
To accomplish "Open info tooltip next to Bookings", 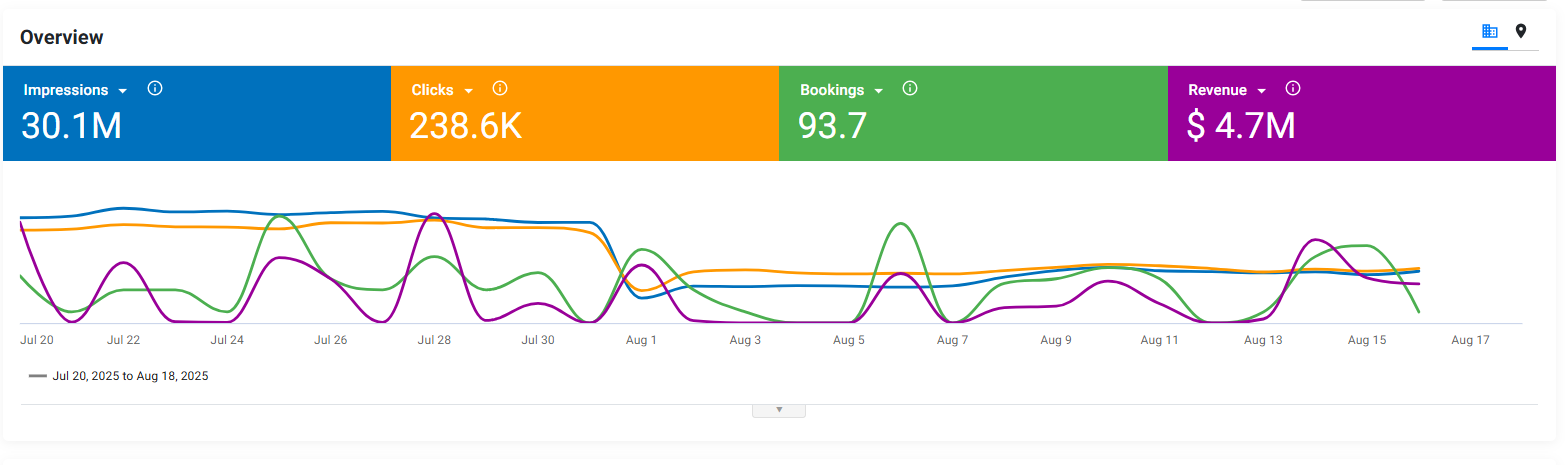I will [x=909, y=89].
